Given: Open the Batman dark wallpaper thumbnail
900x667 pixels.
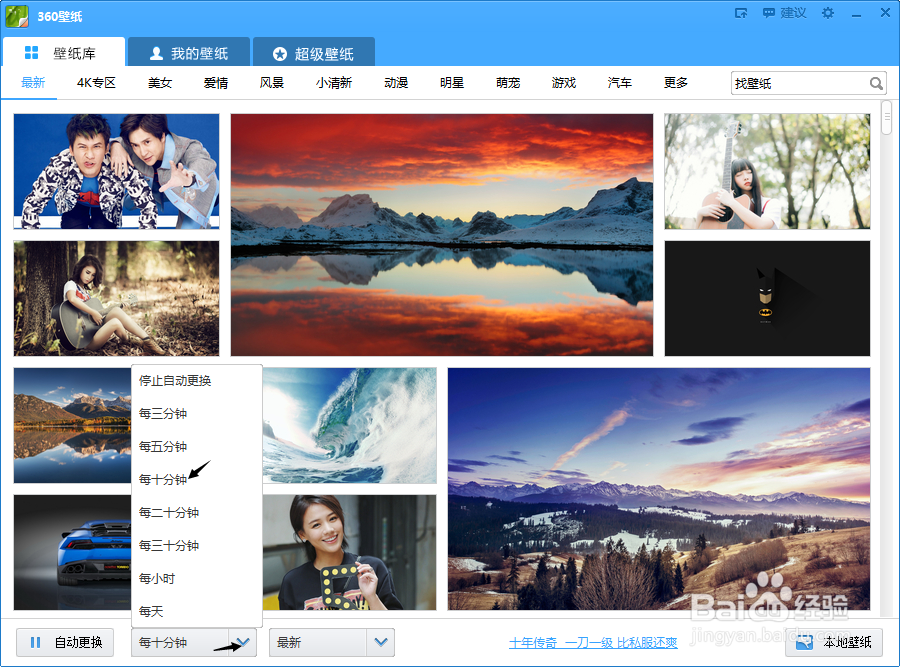Looking at the screenshot, I should [767, 298].
